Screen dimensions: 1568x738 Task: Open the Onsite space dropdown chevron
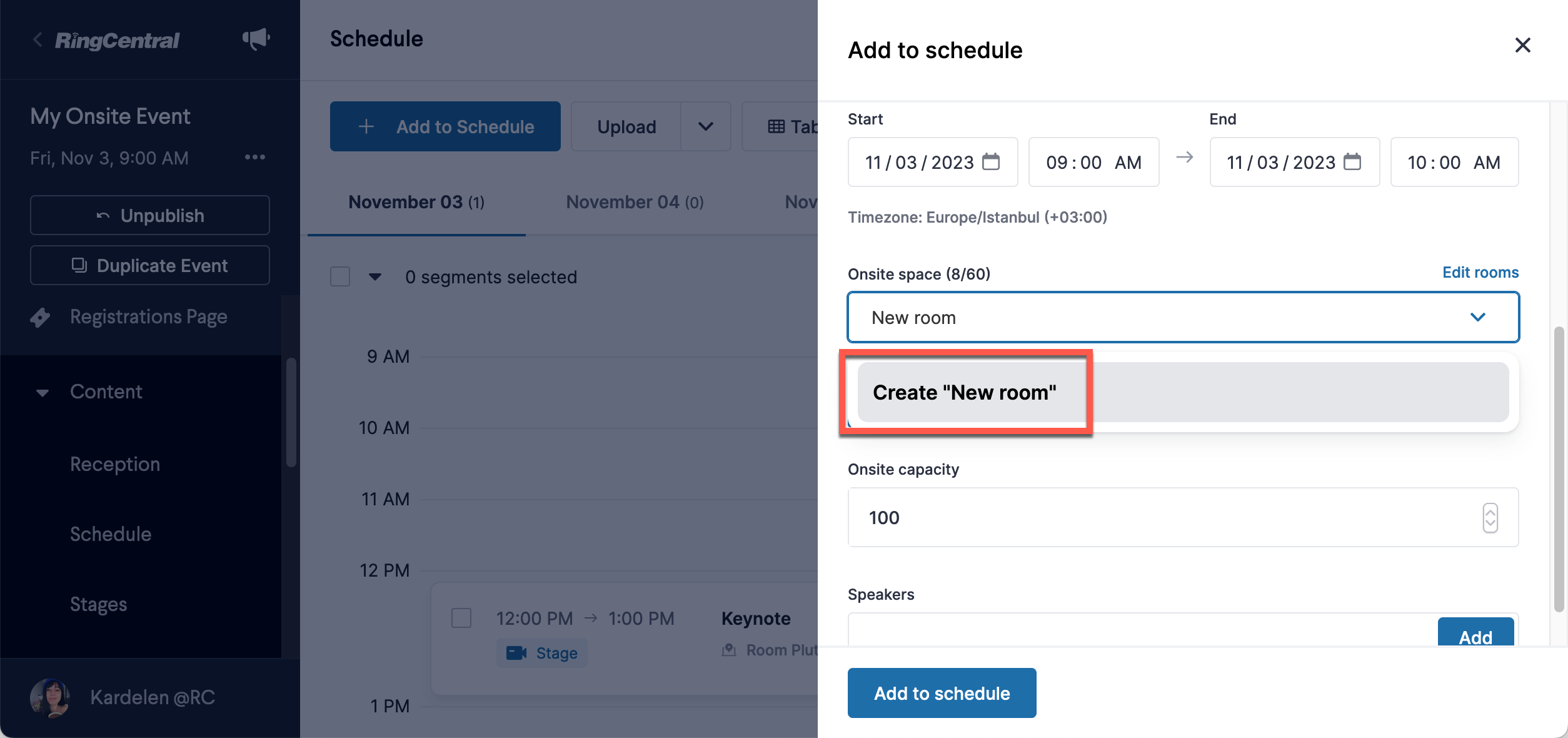(x=1478, y=317)
